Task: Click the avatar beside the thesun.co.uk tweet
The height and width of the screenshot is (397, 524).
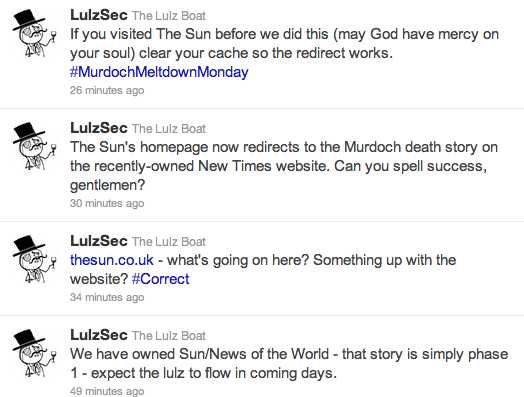Action: pos(34,259)
